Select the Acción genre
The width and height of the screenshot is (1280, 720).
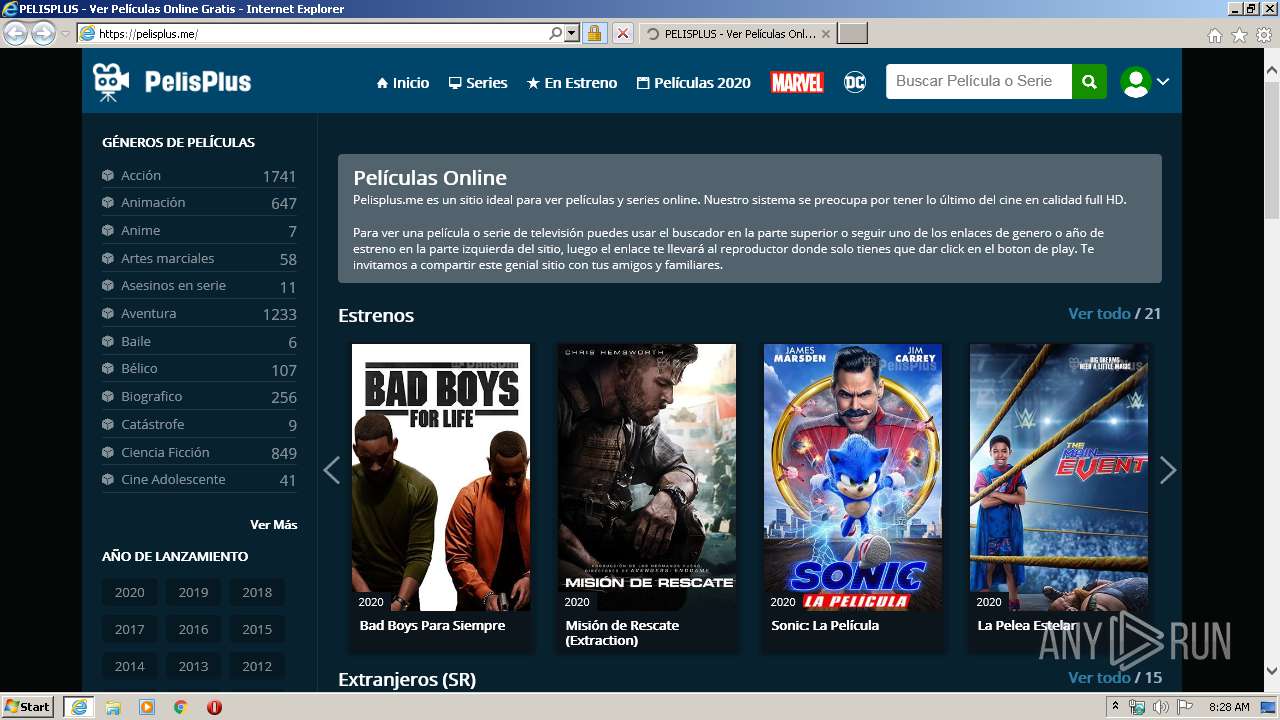[x=199, y=175]
